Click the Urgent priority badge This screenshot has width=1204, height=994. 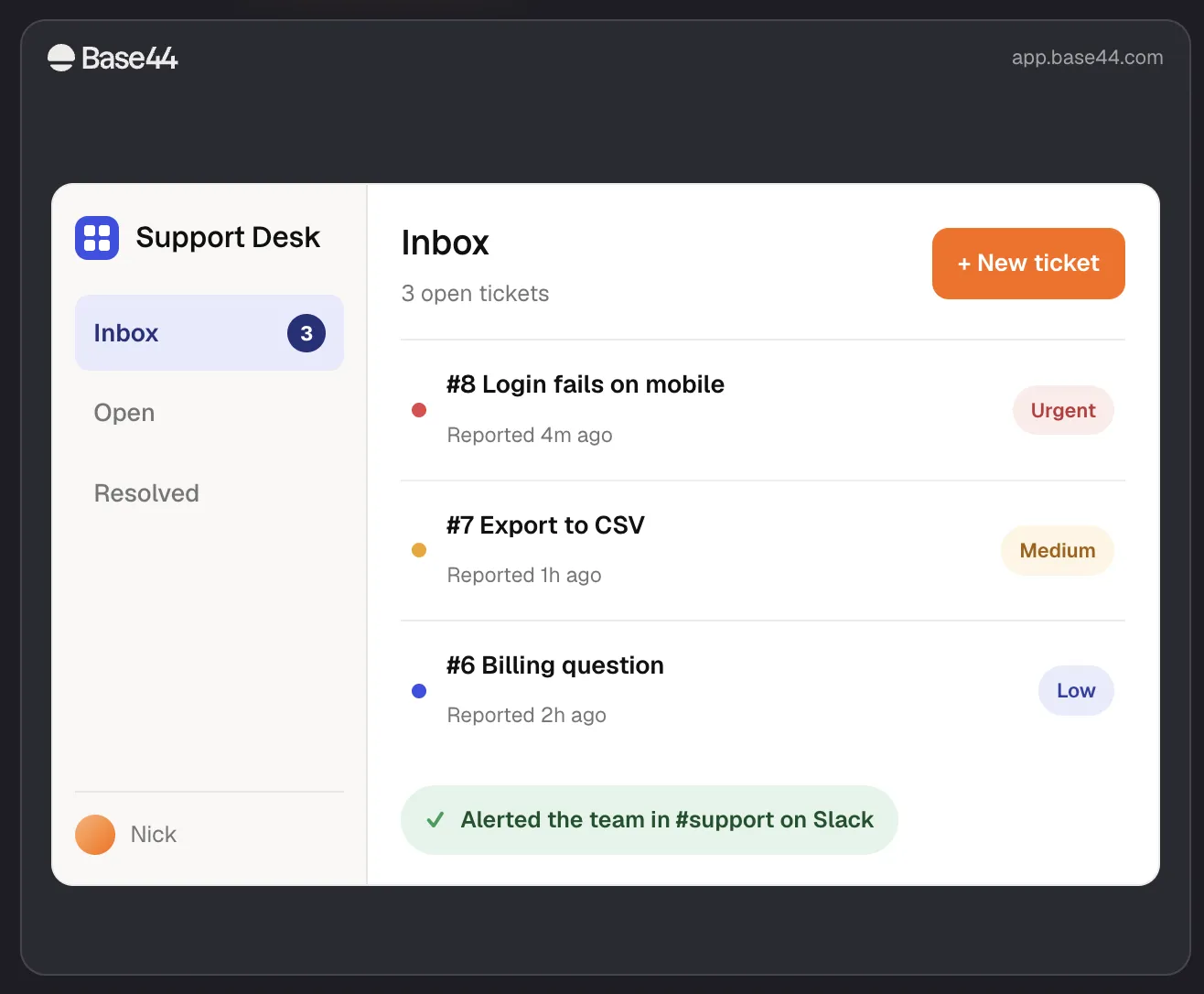coord(1063,410)
